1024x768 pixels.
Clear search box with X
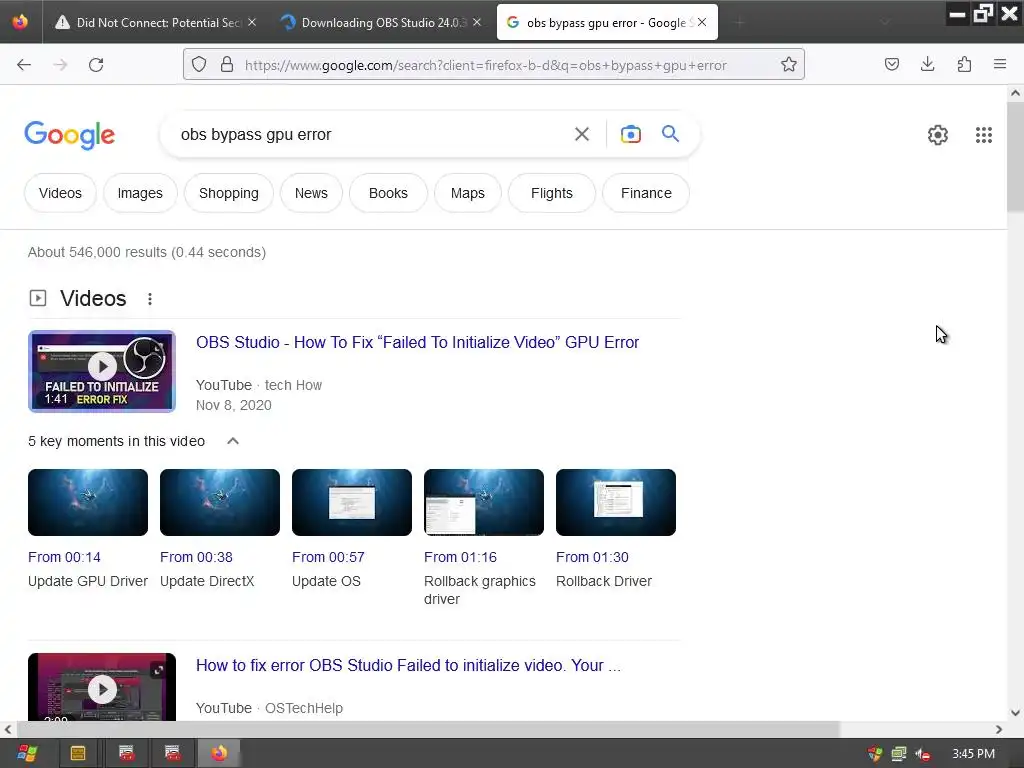point(581,135)
